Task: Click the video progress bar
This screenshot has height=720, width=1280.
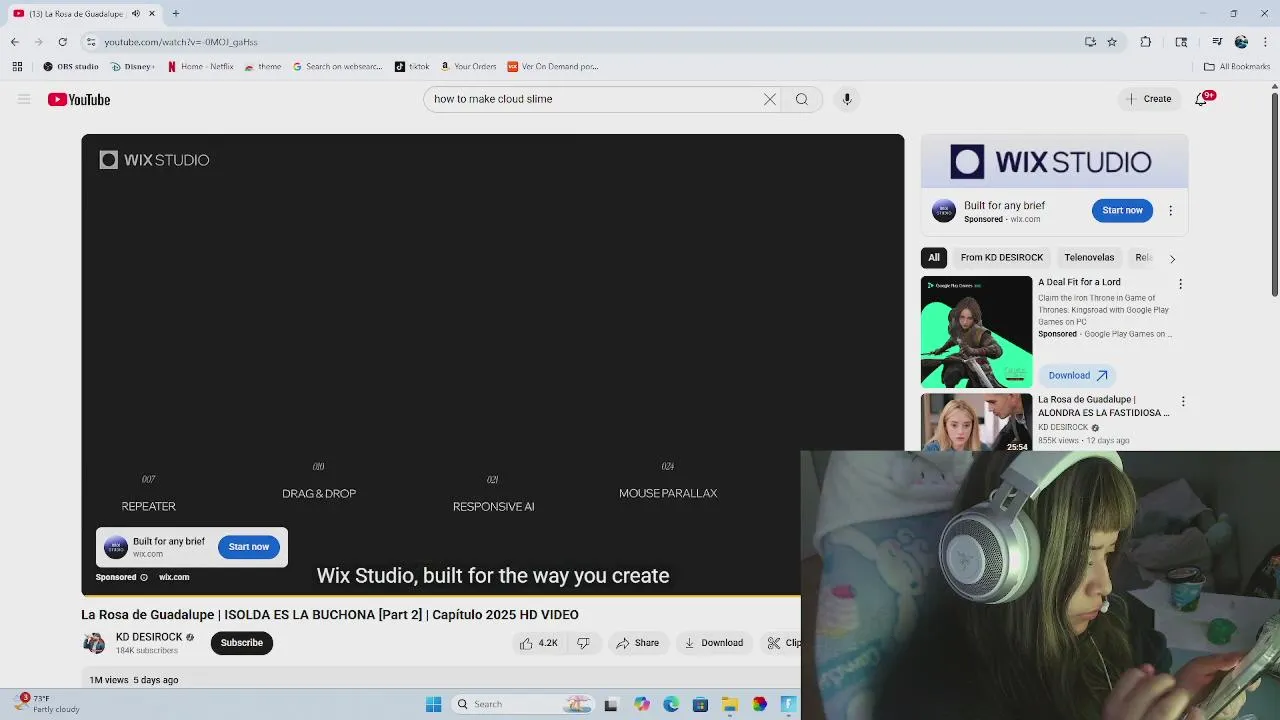Action: point(441,595)
